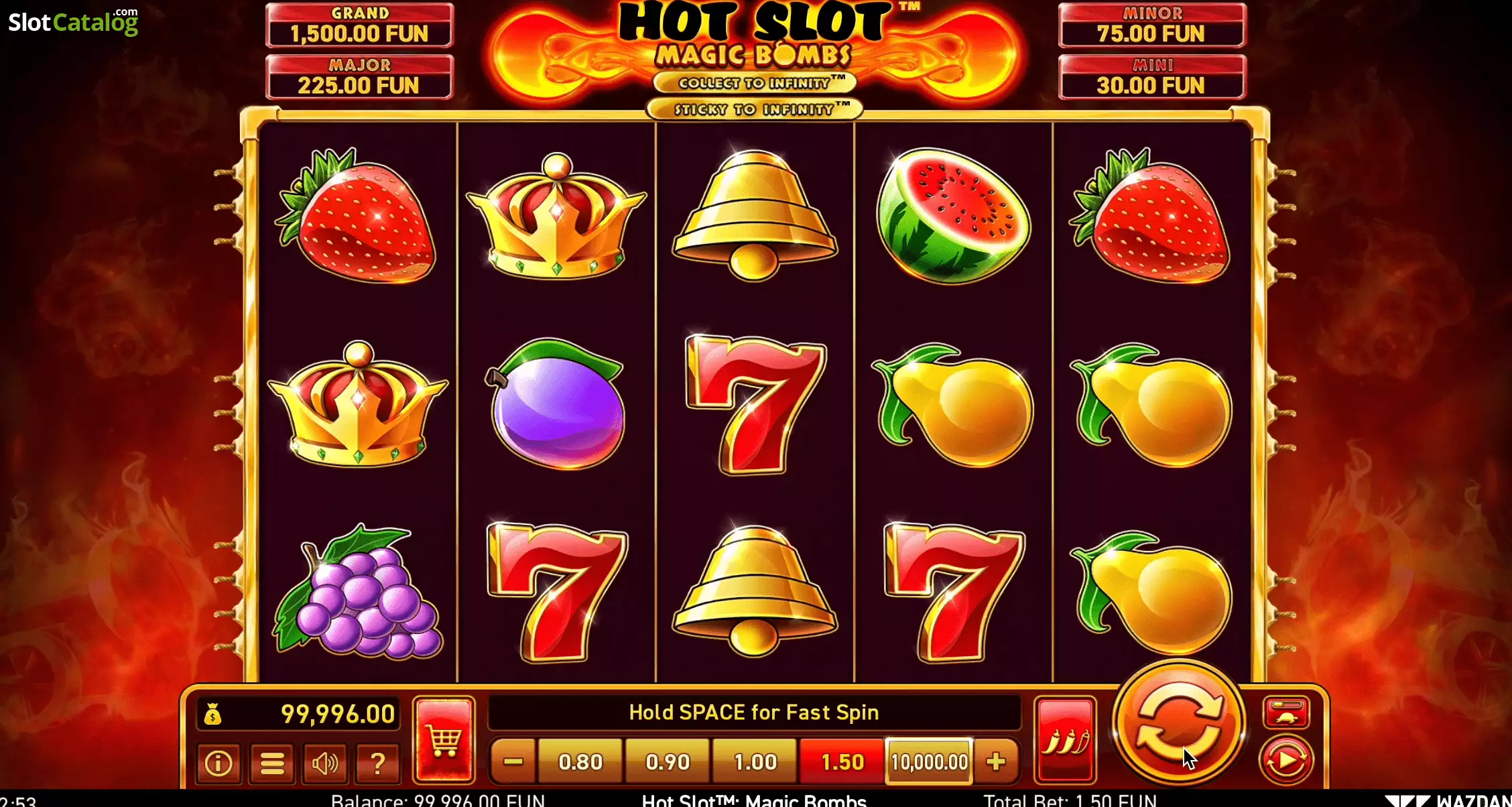Open the hamburger menu icon

[271, 763]
